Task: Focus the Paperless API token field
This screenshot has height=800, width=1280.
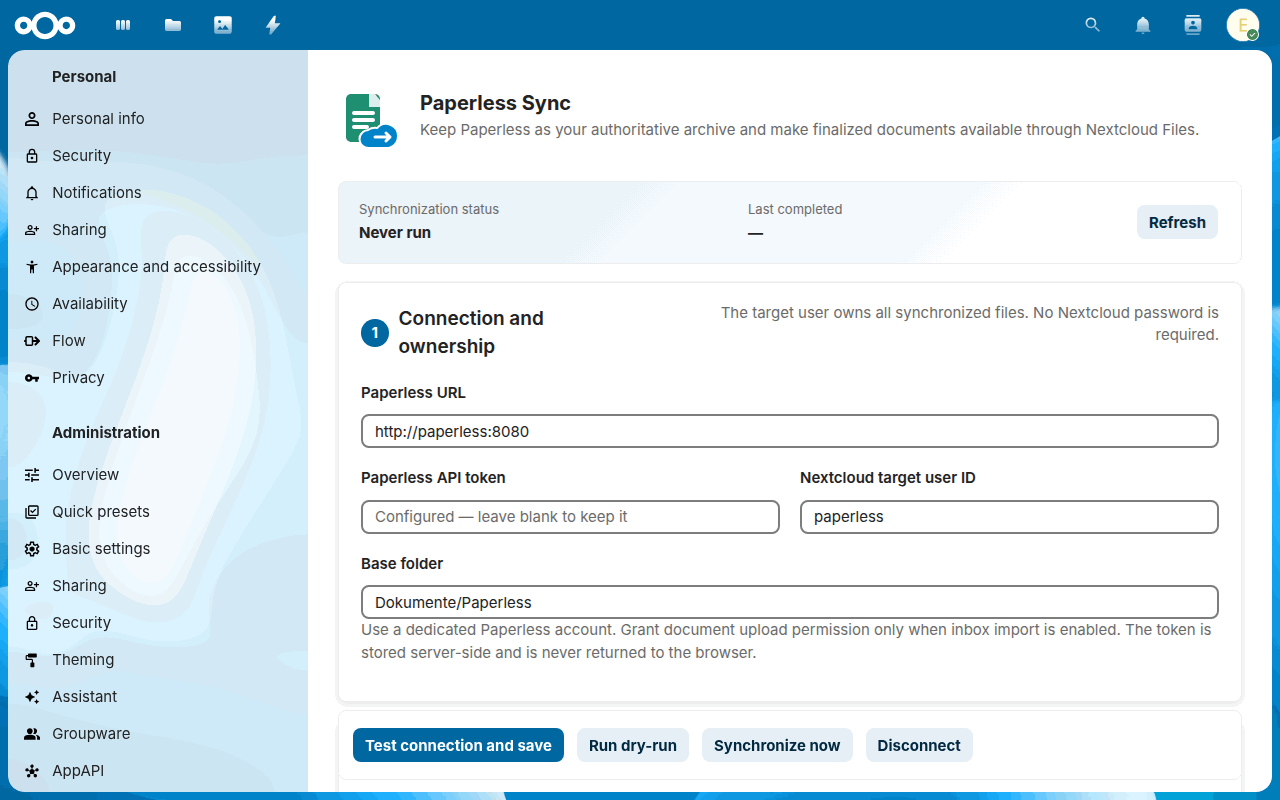Action: click(x=570, y=517)
